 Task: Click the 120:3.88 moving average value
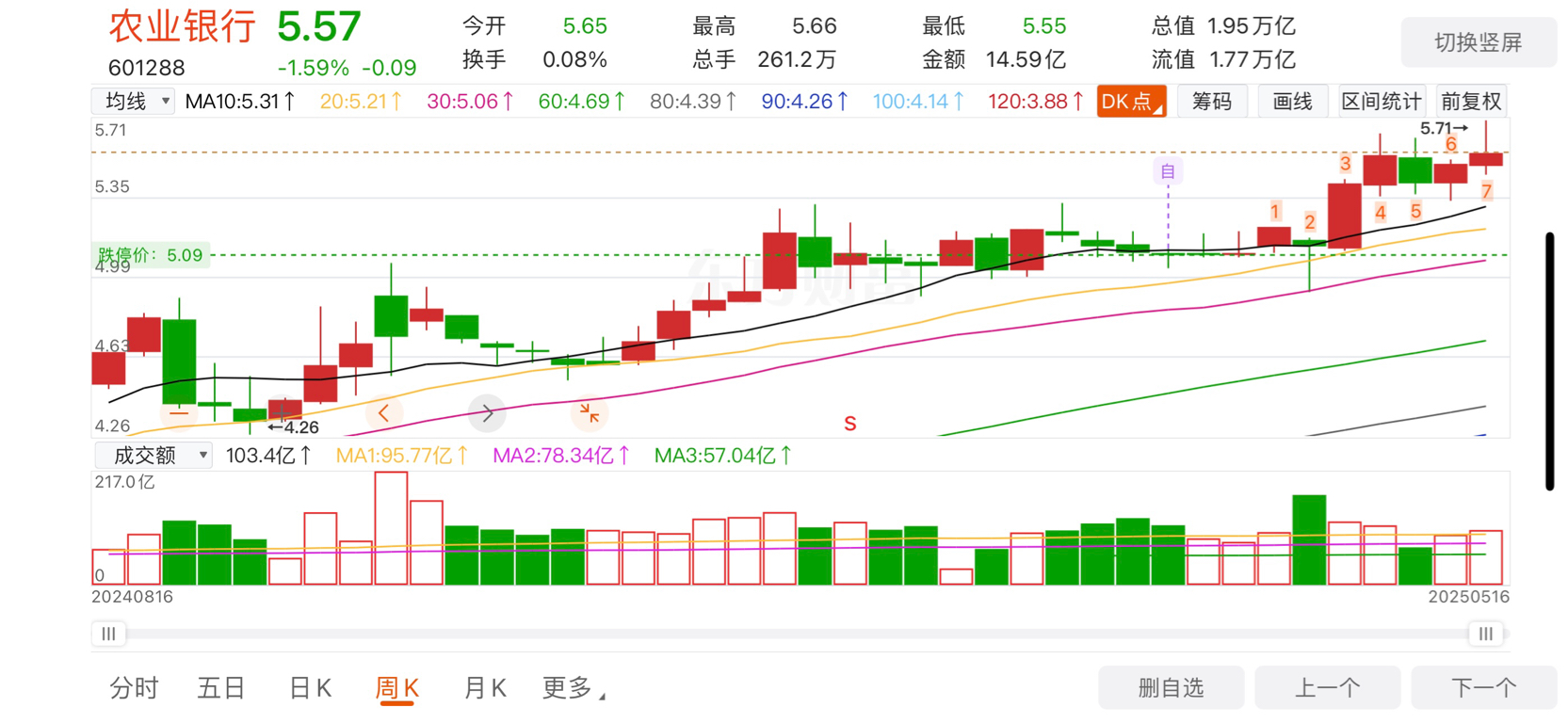[1035, 101]
